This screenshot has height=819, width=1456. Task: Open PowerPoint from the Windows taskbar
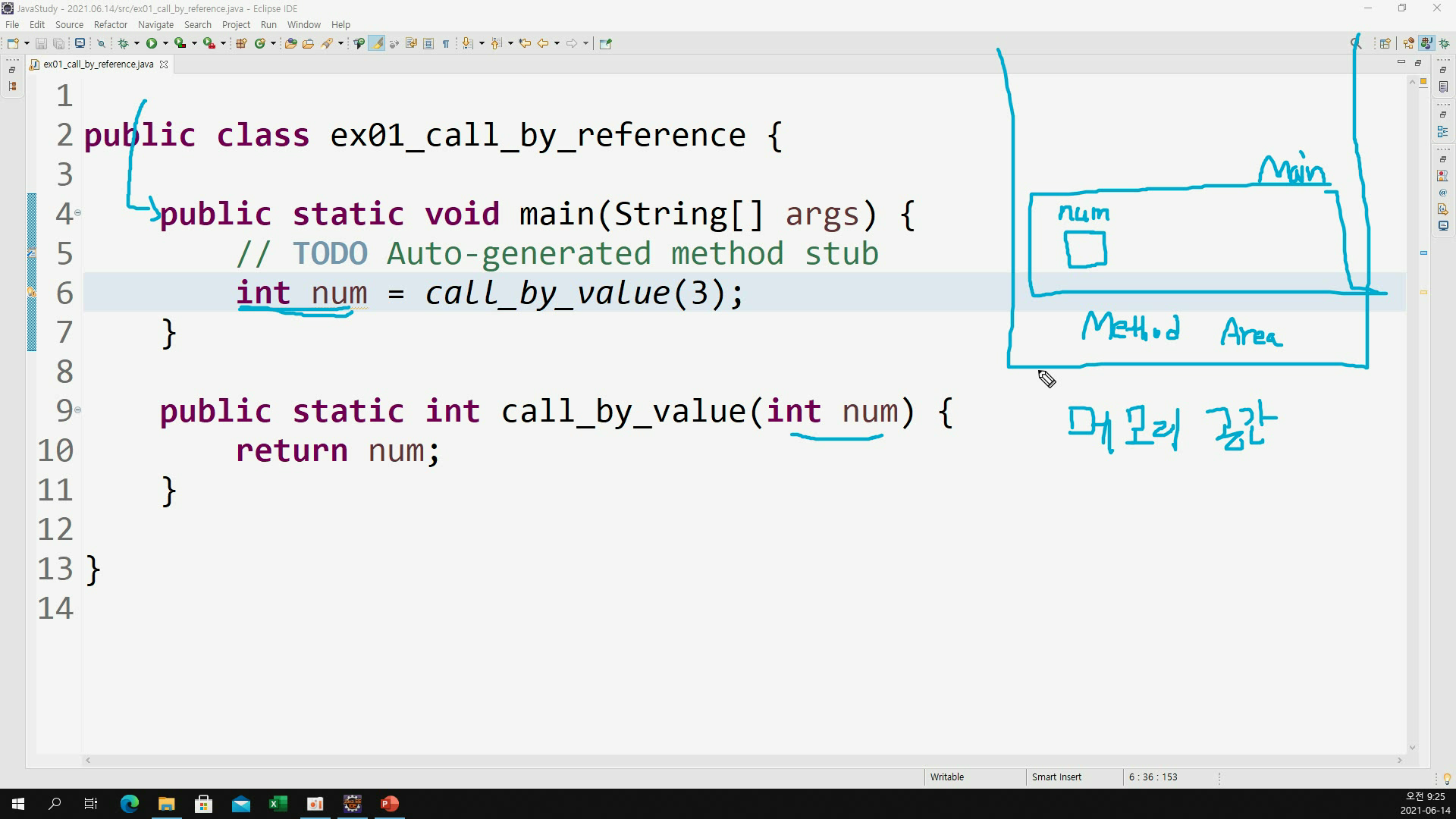[x=390, y=804]
